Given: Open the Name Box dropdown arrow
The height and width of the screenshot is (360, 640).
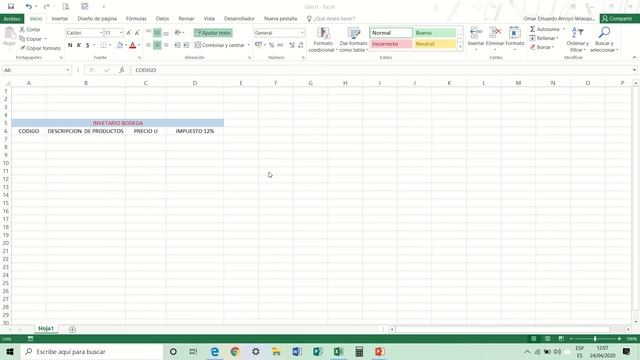Looking at the screenshot, I should [x=68, y=70].
